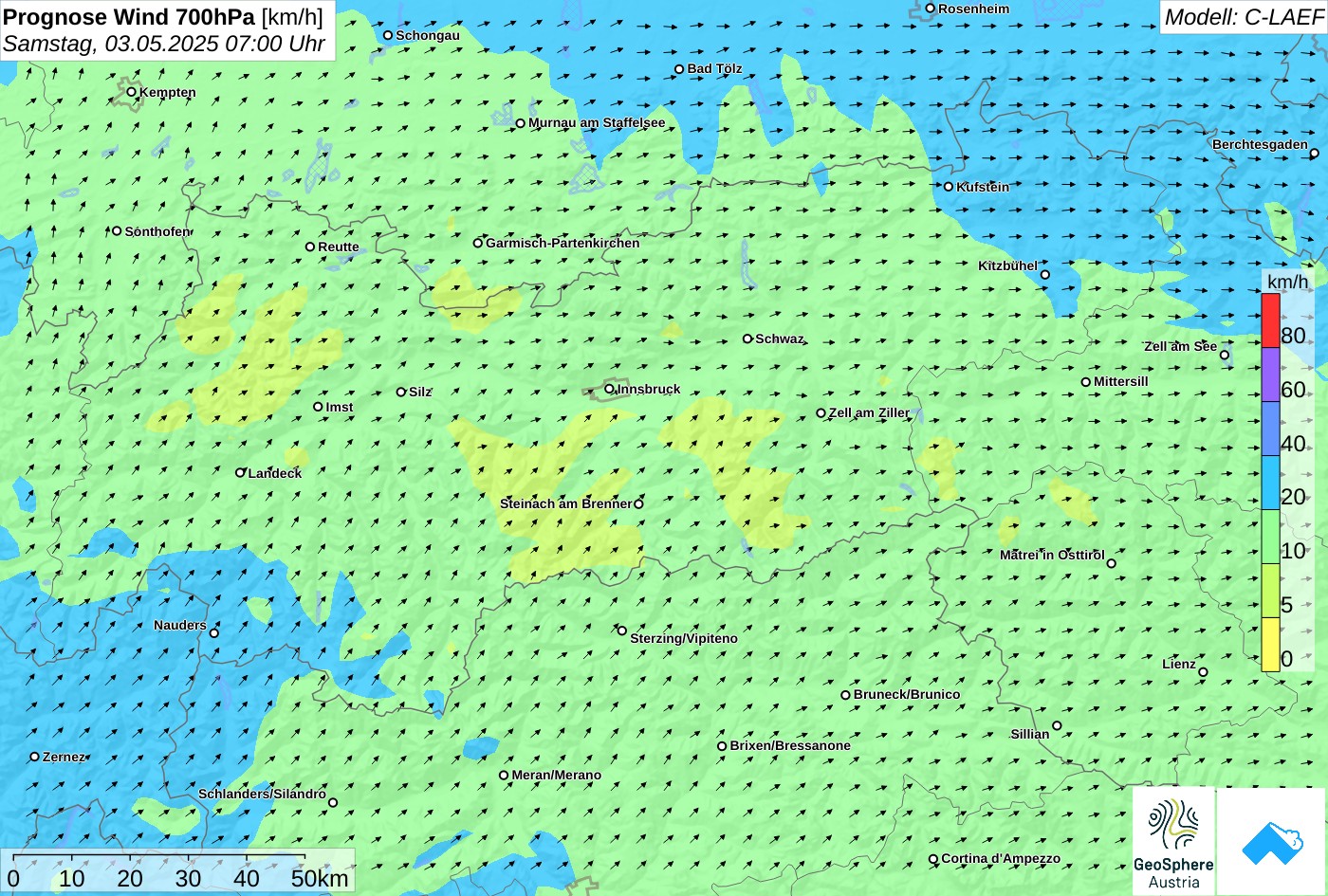Click the Sterzing/Vipiteno label
Screen dimensions: 1328x896
pos(684,638)
